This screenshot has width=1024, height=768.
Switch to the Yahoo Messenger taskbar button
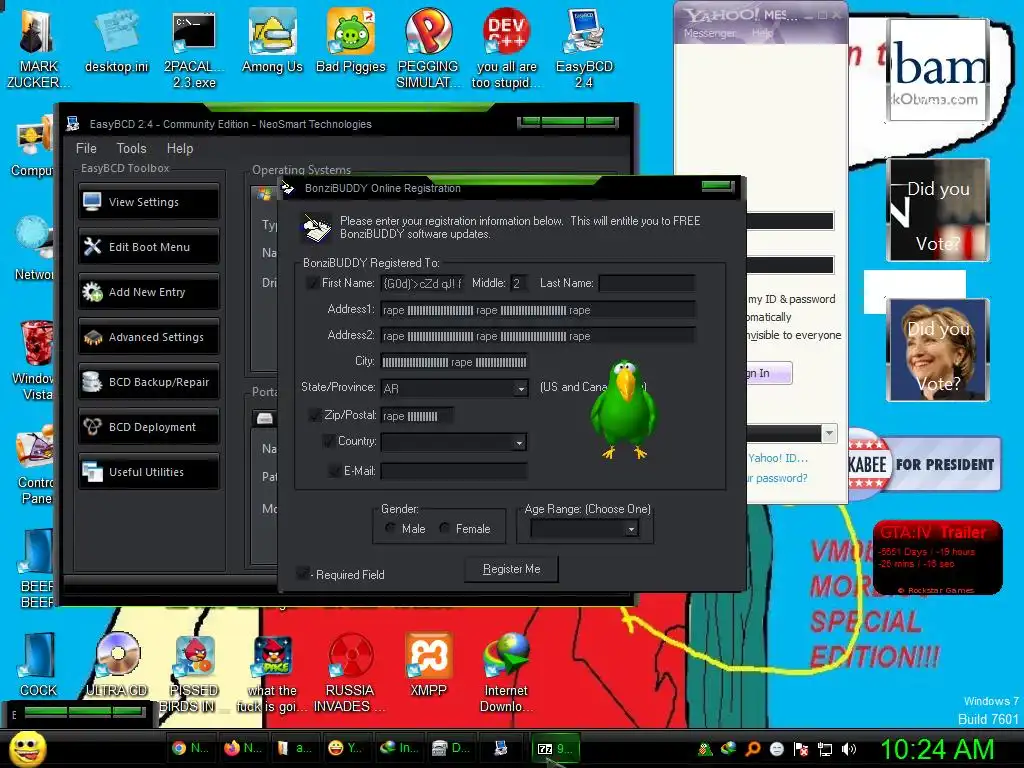345,748
